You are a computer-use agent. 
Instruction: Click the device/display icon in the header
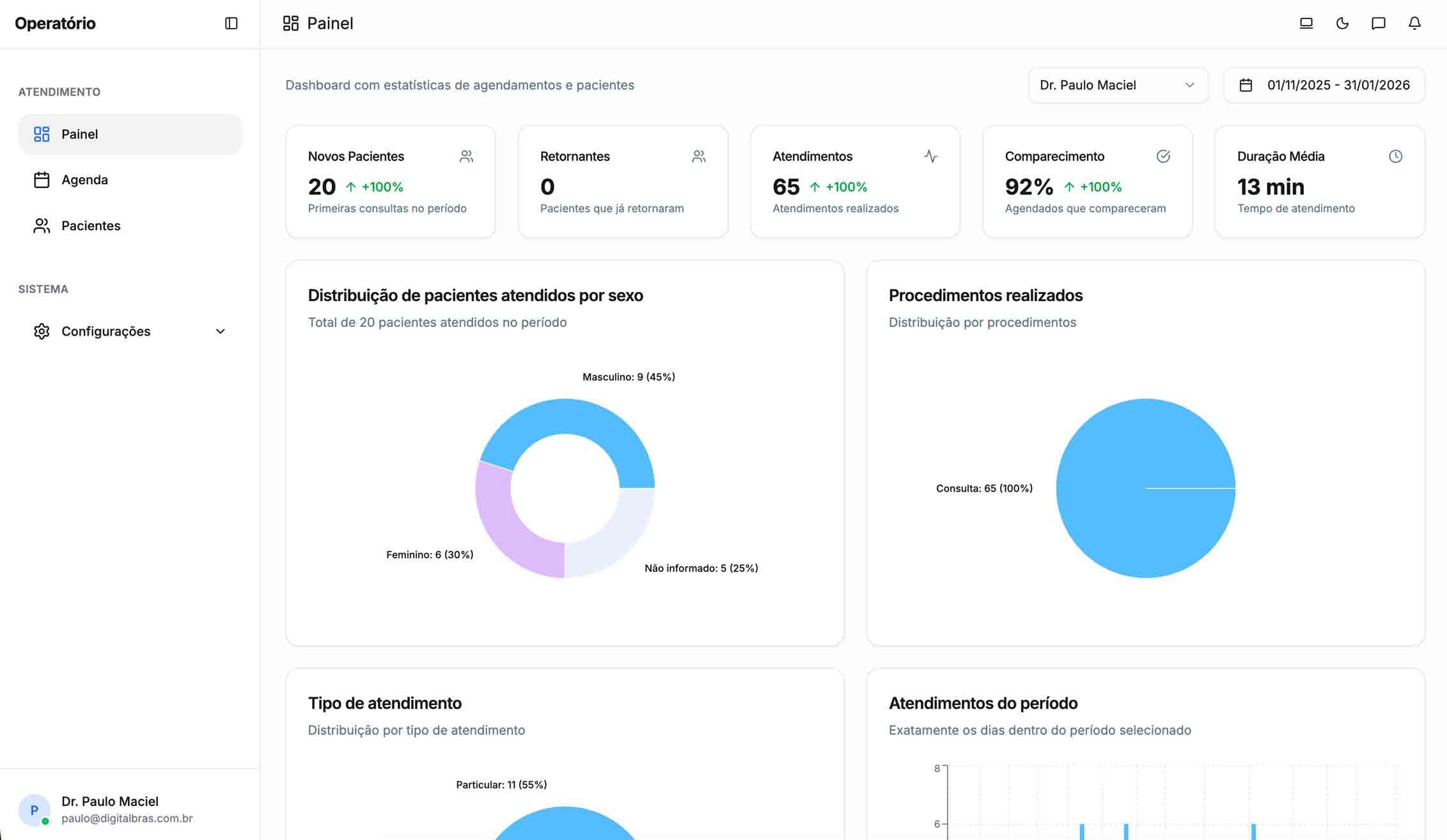click(1306, 23)
